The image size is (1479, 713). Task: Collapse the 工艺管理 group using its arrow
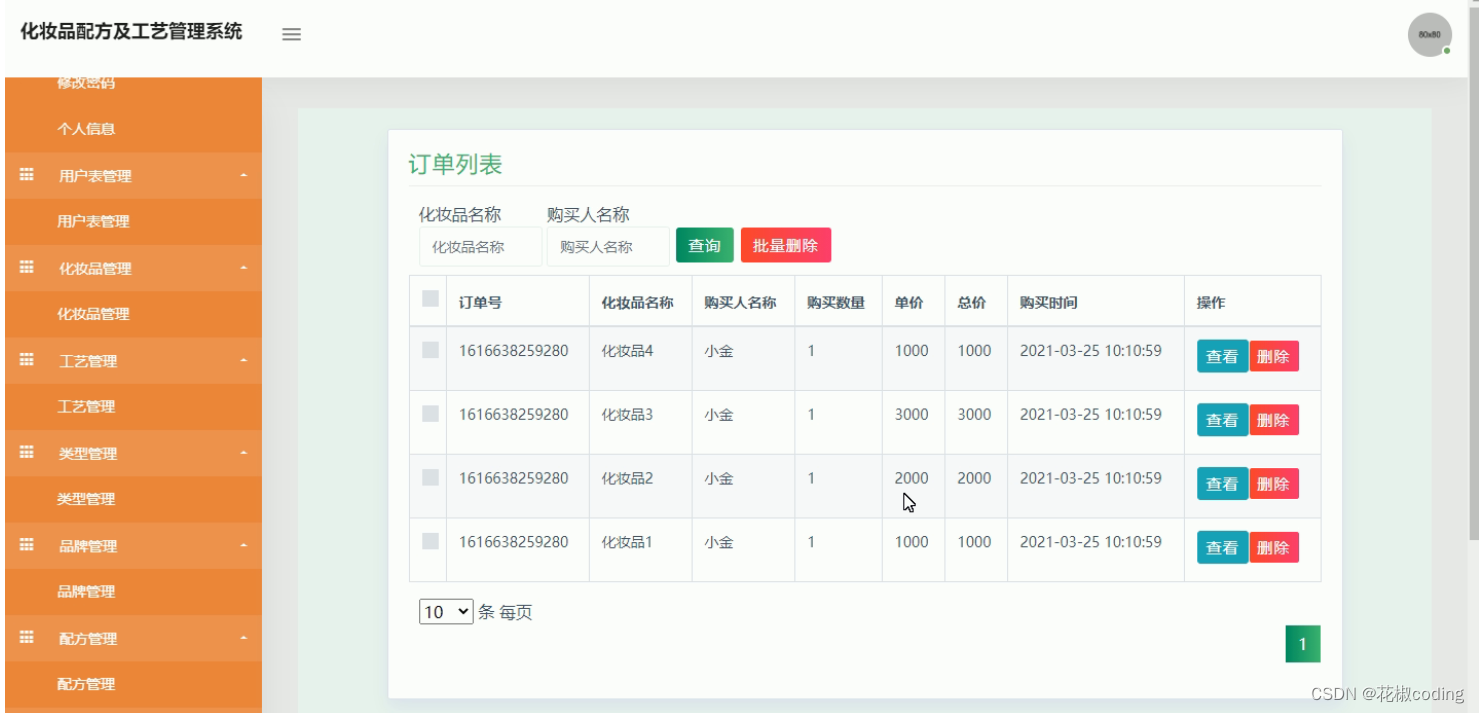pyautogui.click(x=244, y=361)
